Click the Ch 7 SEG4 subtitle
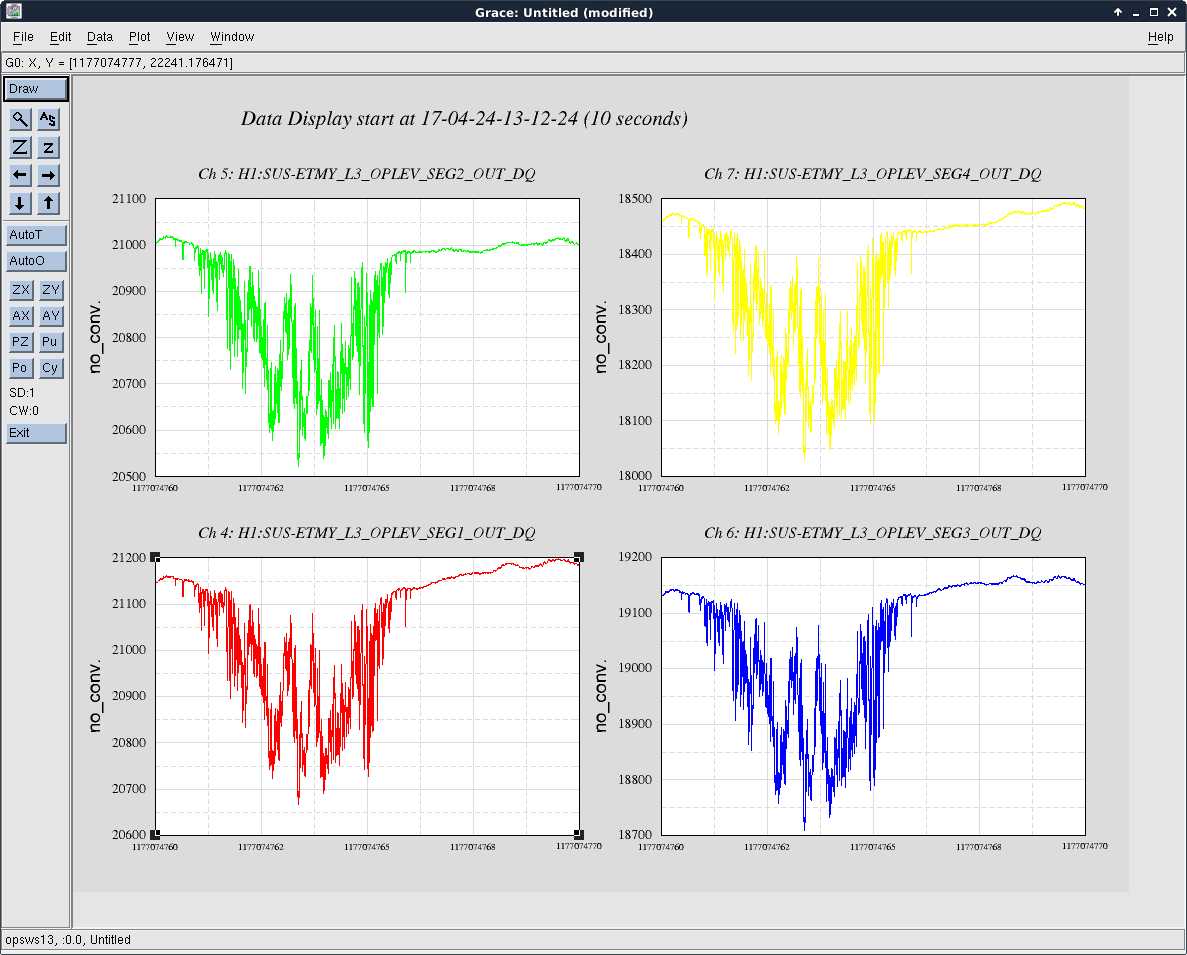 pos(873,174)
